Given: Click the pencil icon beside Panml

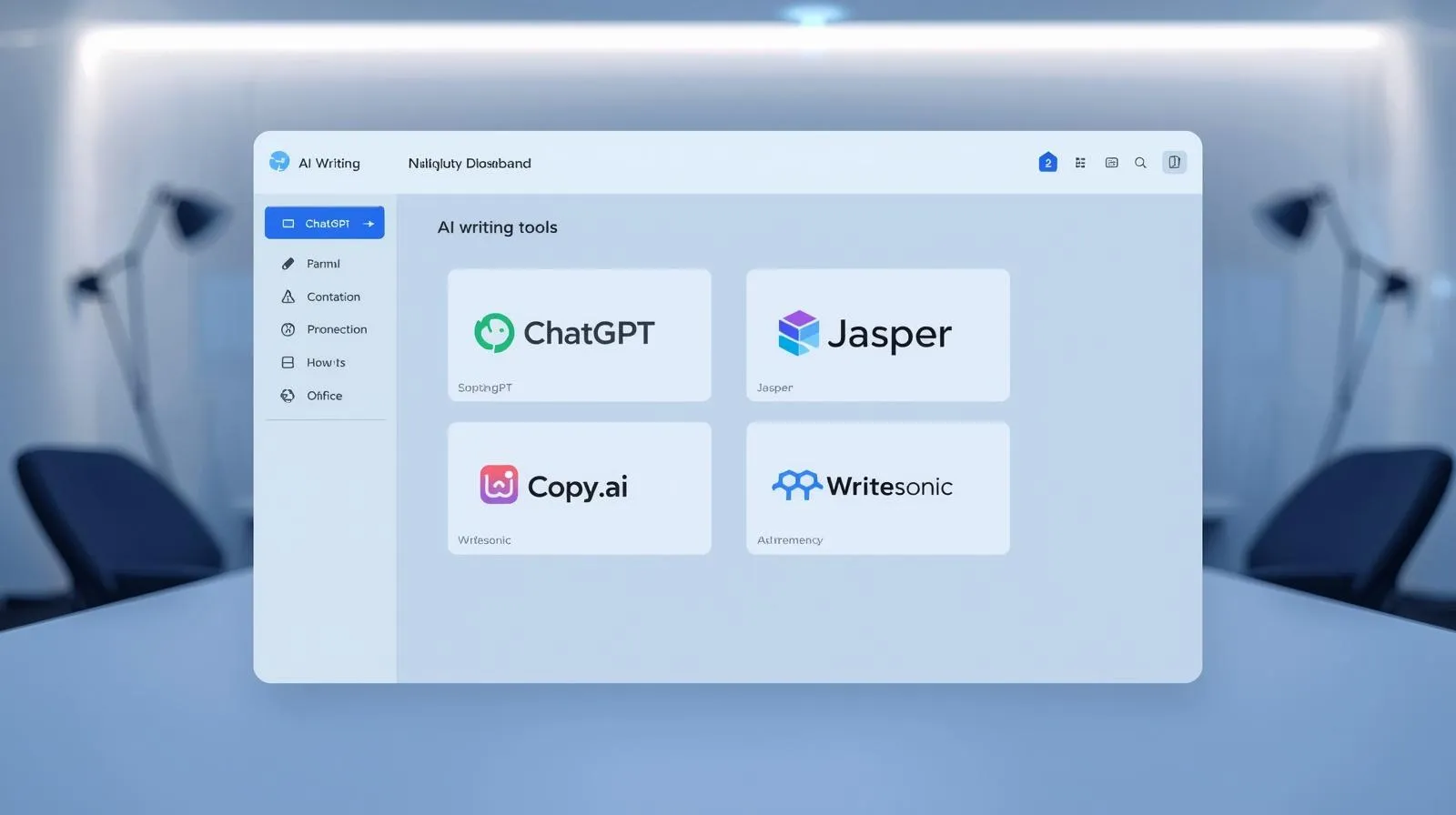Looking at the screenshot, I should click(x=288, y=264).
